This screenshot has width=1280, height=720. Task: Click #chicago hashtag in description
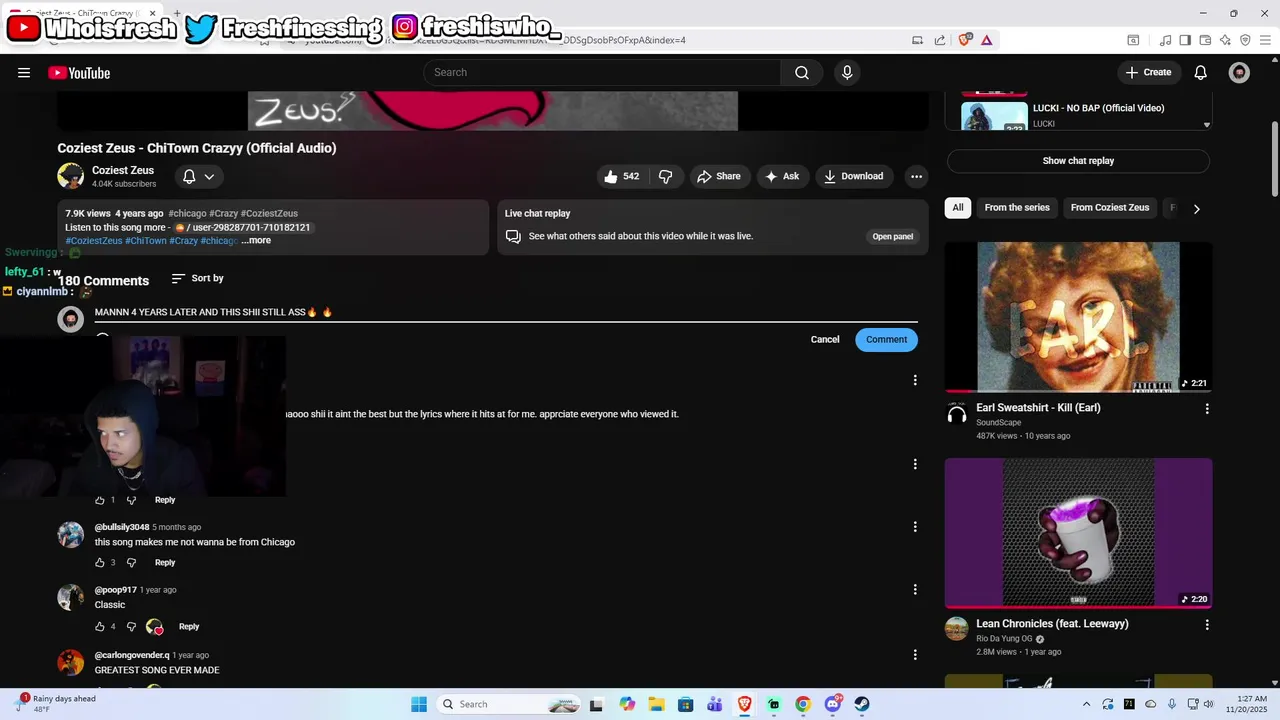[187, 213]
